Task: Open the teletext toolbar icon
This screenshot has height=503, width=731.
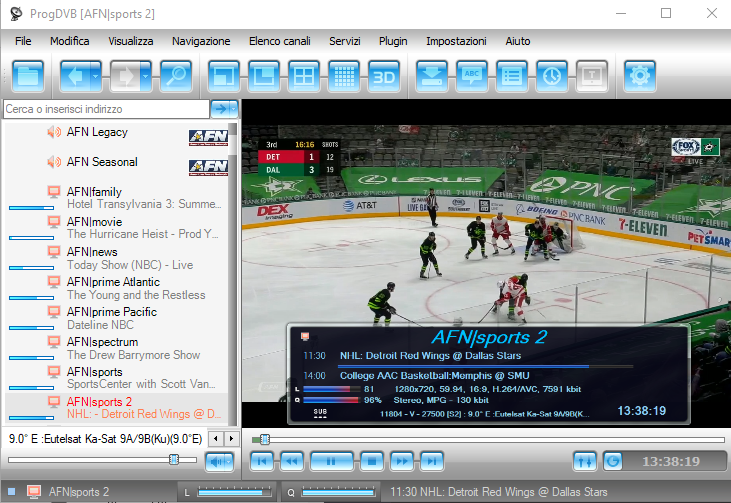Action: [592, 76]
